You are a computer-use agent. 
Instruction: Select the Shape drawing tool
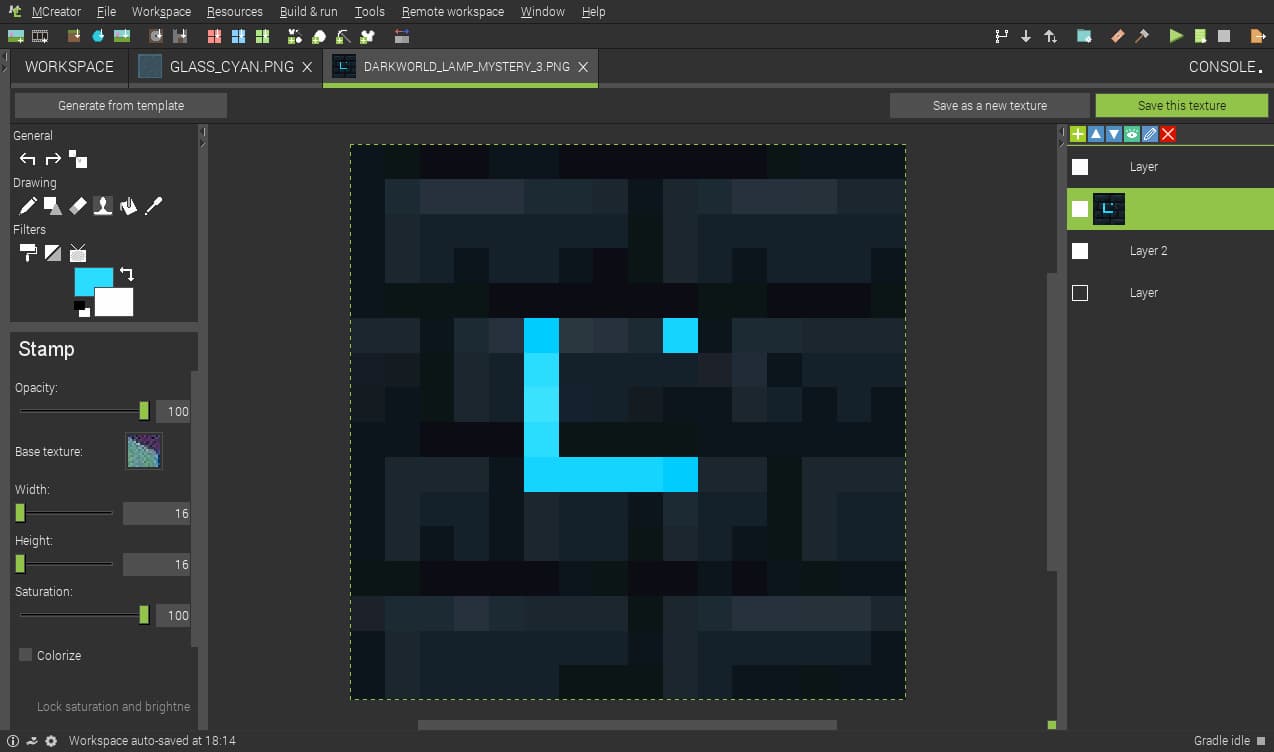(52, 205)
